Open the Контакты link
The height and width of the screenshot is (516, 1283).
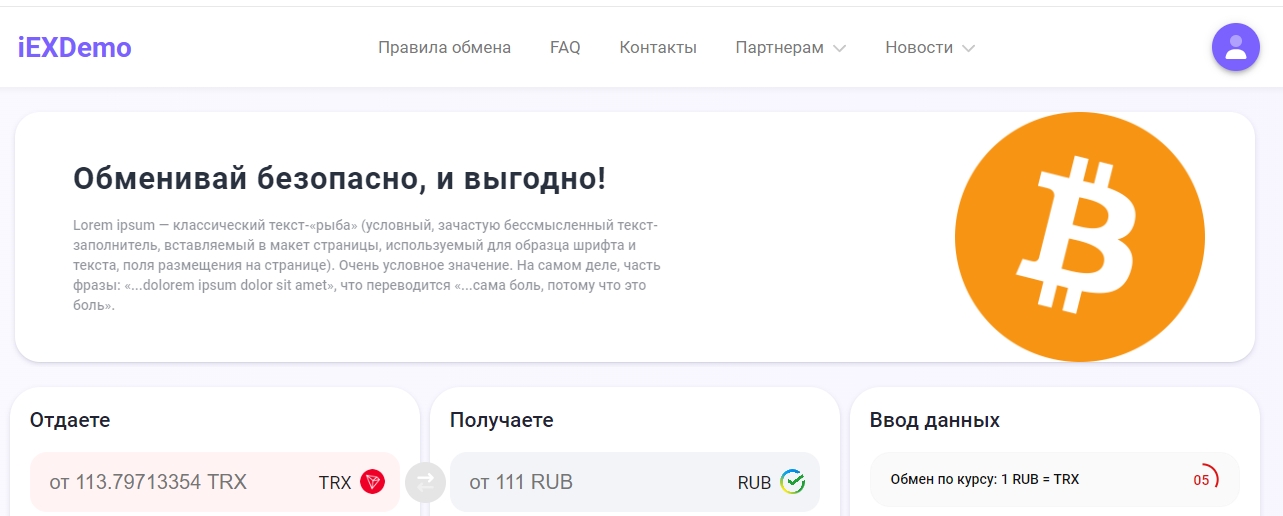click(x=658, y=47)
